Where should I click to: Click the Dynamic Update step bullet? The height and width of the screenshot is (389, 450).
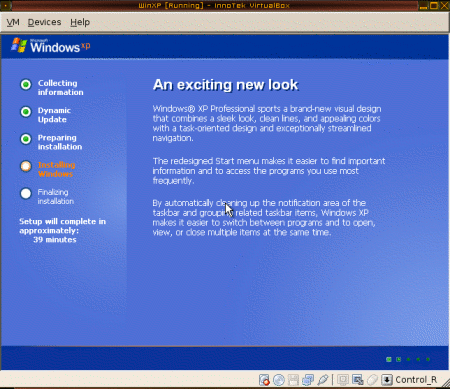pos(26,112)
